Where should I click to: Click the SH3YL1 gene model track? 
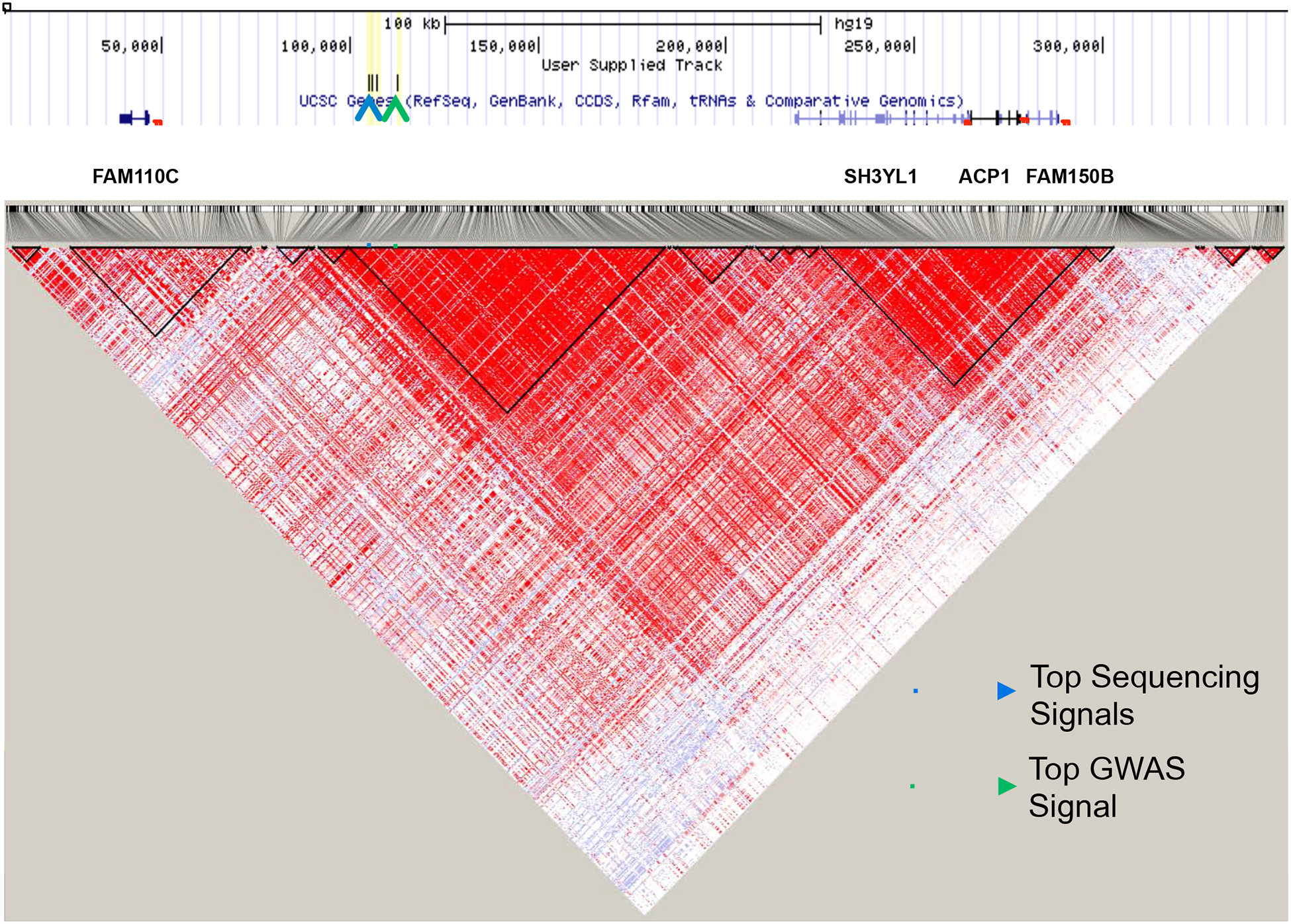click(x=881, y=118)
